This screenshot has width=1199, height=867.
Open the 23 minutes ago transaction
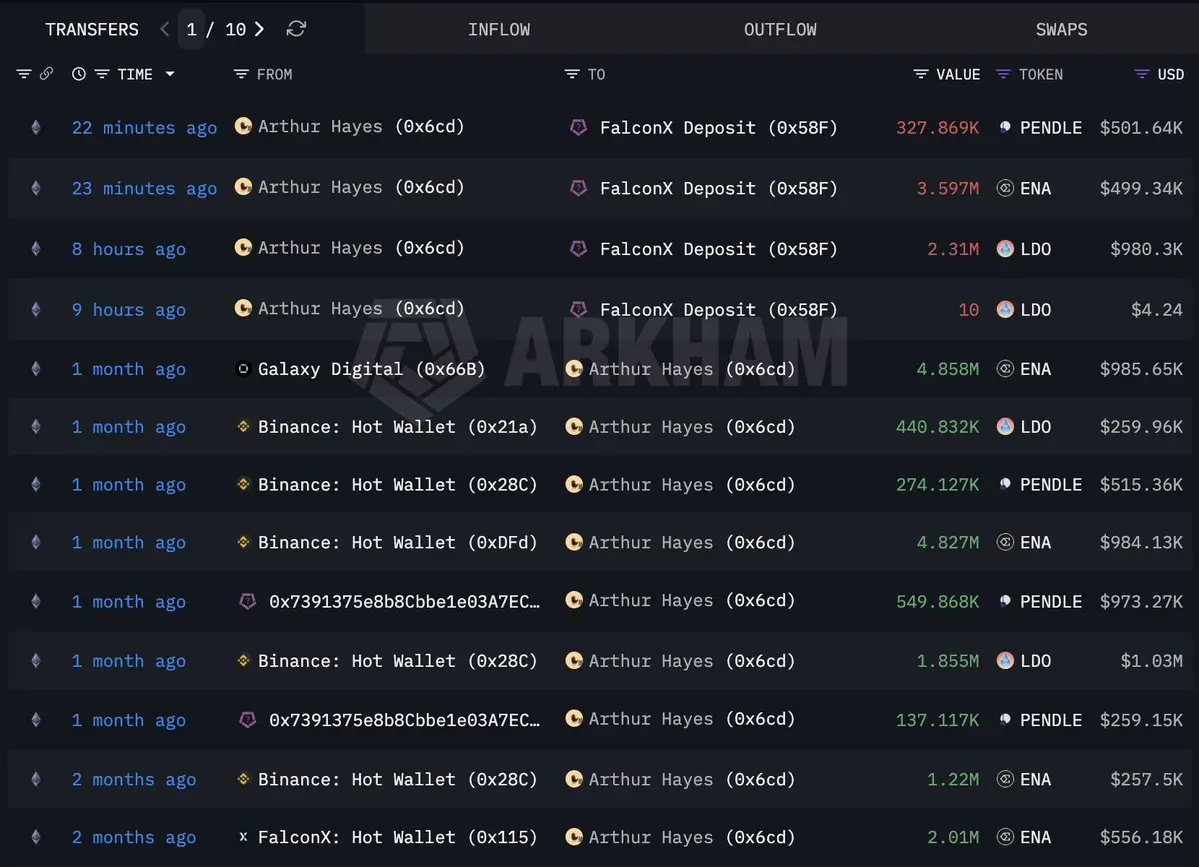point(145,188)
